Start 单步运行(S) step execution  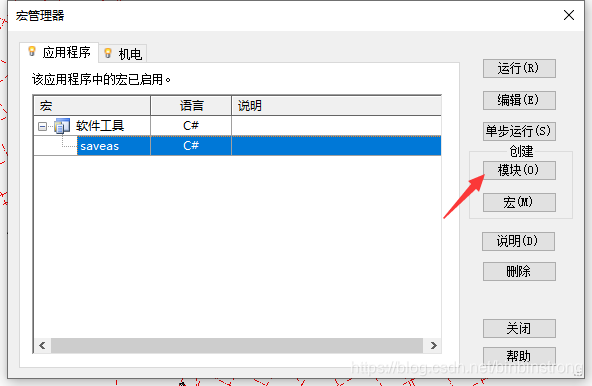tap(519, 131)
